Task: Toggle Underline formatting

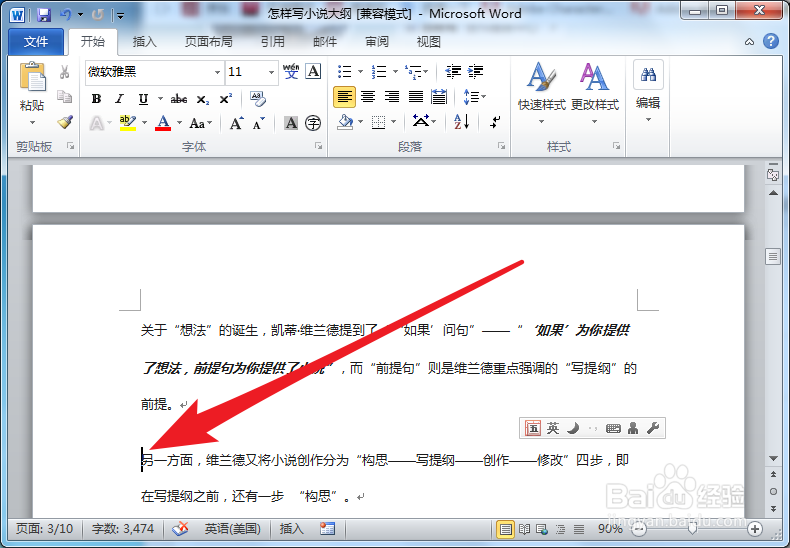Action: click(x=143, y=99)
